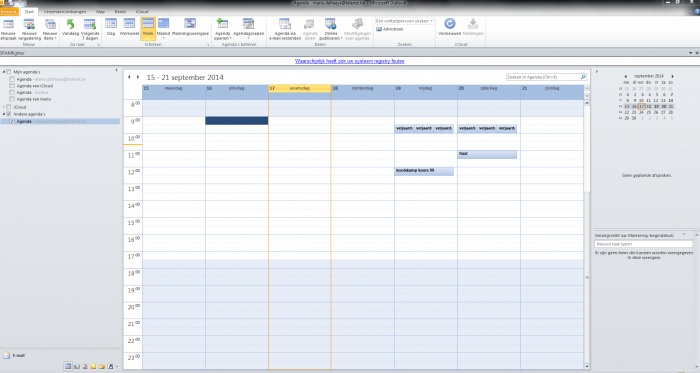Viewport: 700px width, 373px height.
Task: Close the SPAMfighter toolbar
Action: click(697, 53)
